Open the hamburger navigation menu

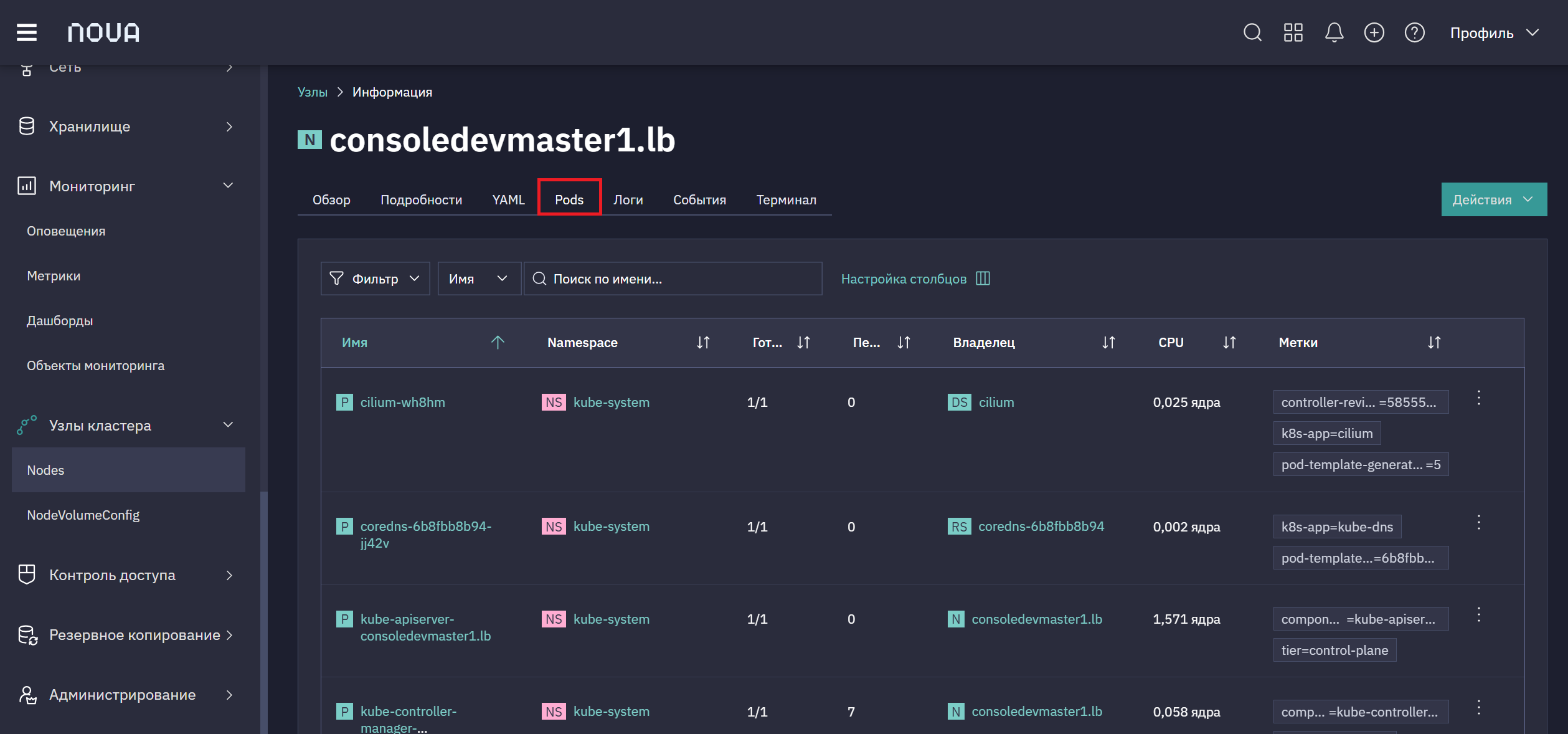(27, 32)
